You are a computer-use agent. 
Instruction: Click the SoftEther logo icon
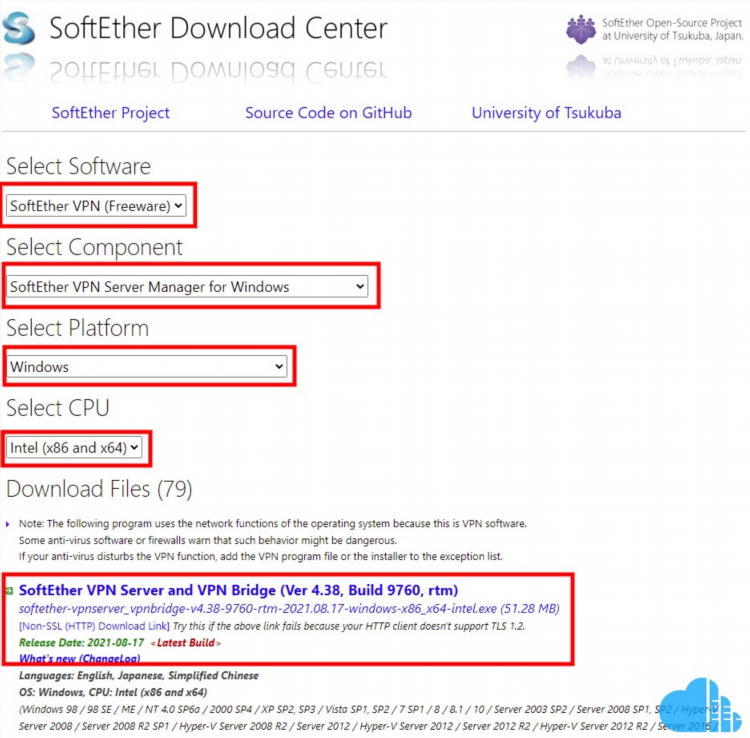pos(19,29)
